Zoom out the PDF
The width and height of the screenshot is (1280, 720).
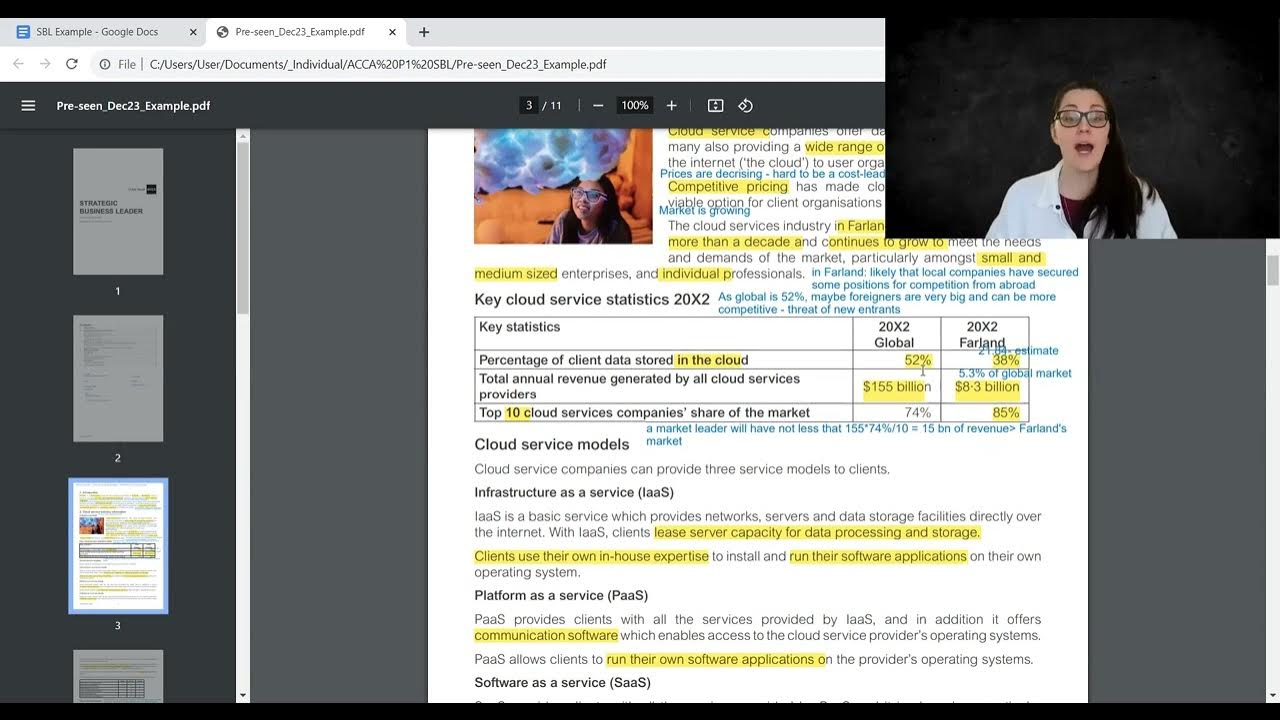pos(598,105)
